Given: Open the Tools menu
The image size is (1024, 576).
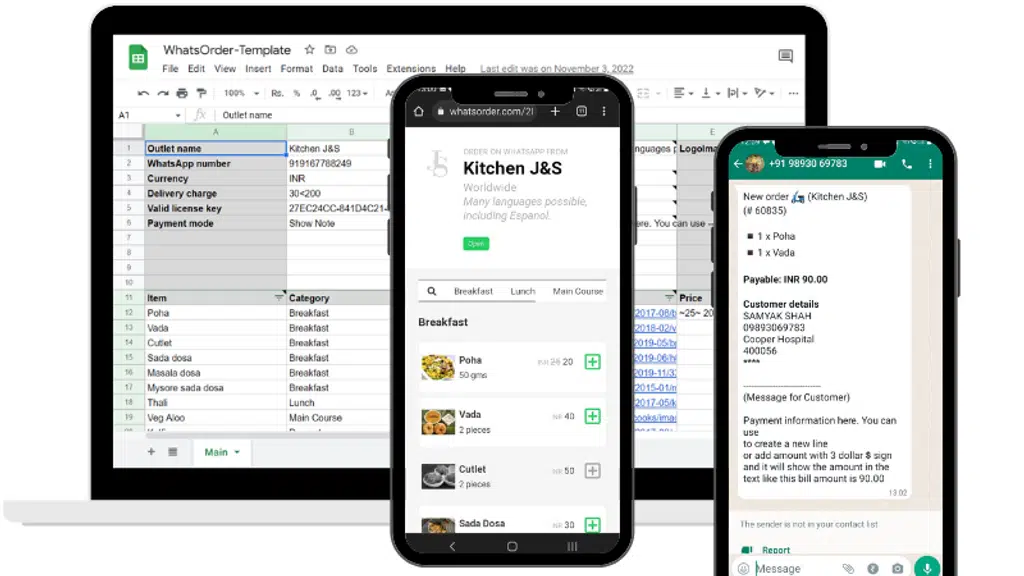Looking at the screenshot, I should pyautogui.click(x=364, y=69).
